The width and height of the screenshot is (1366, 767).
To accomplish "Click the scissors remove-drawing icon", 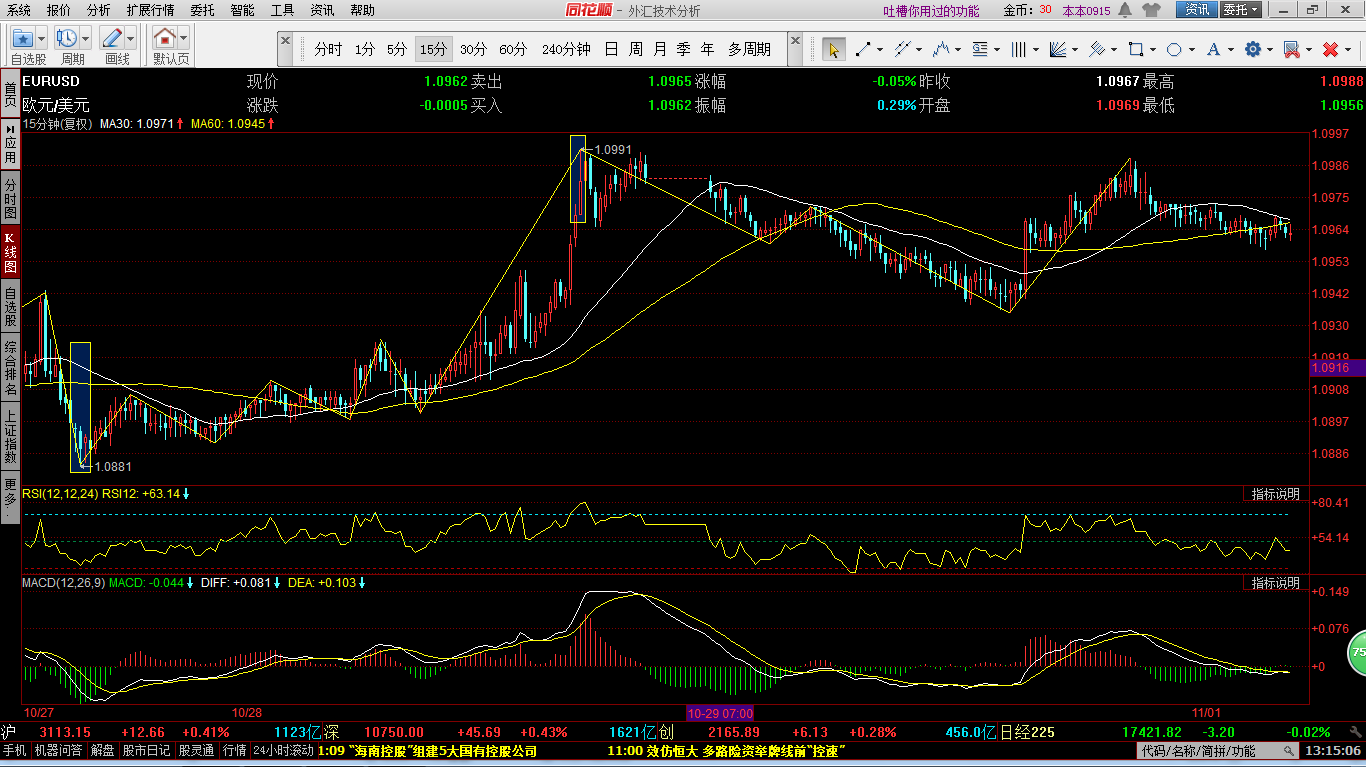I will click(1292, 49).
